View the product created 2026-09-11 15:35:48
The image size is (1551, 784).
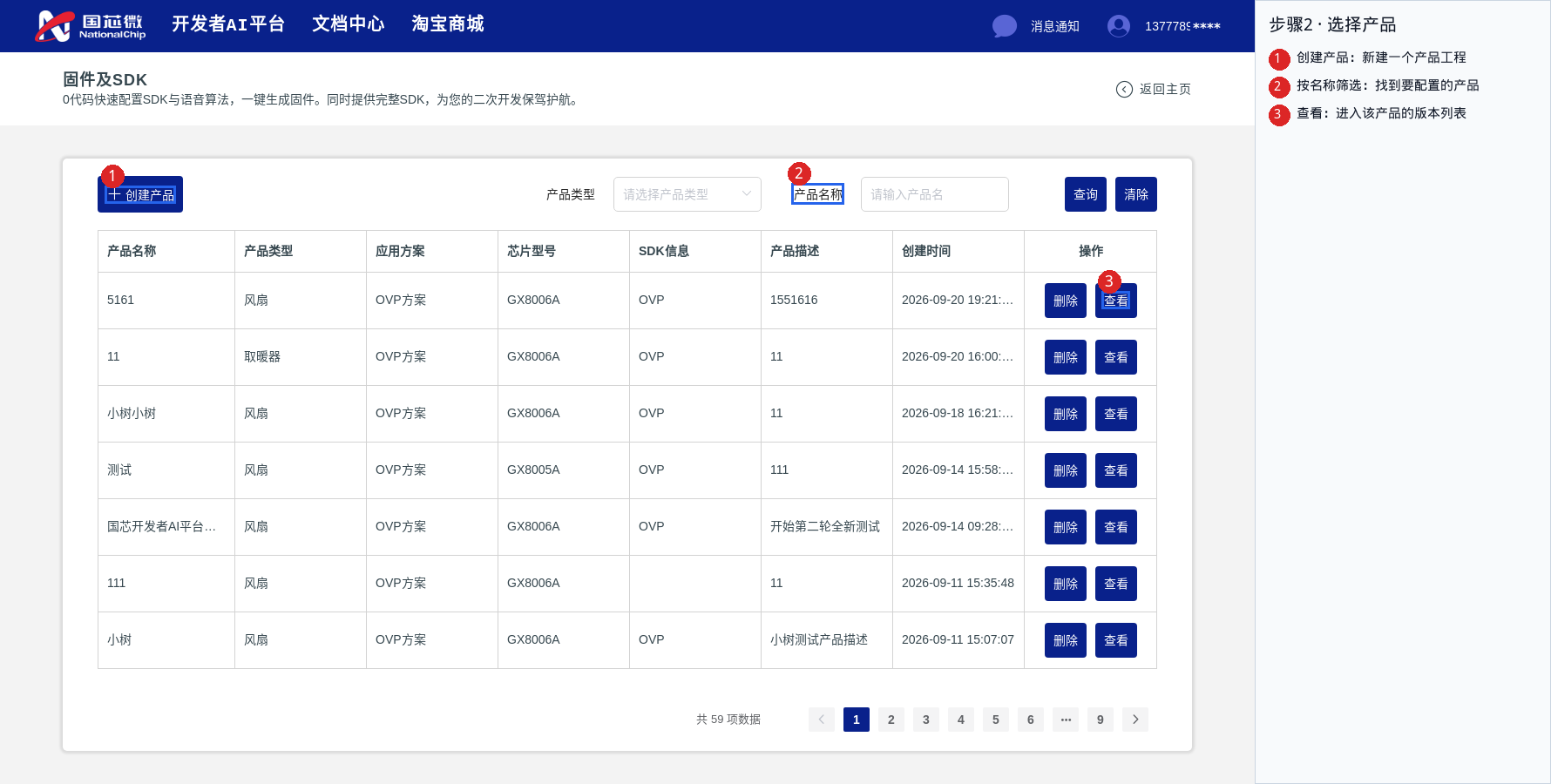click(1116, 584)
